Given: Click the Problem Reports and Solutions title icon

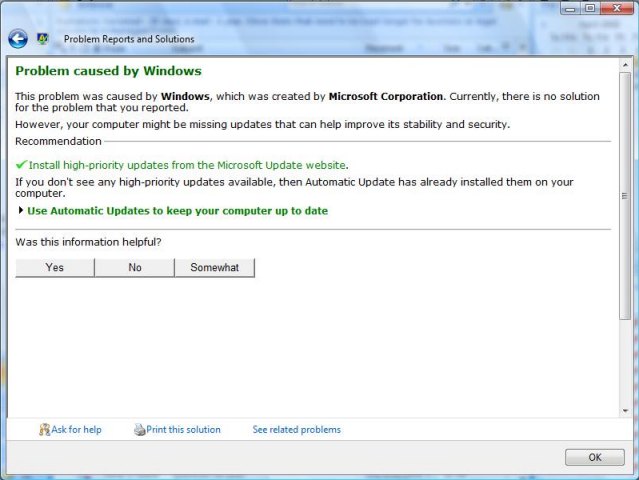Looking at the screenshot, I should (42, 39).
